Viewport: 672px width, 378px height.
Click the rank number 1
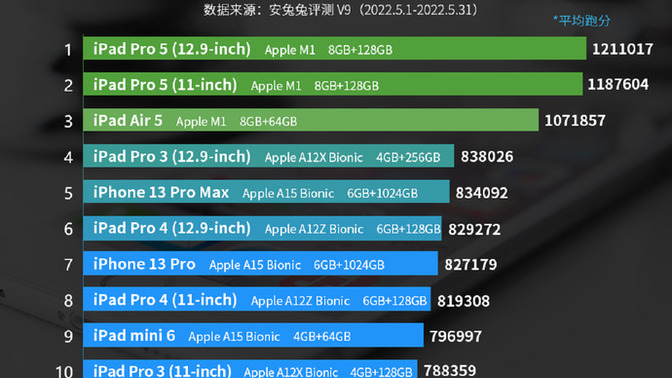68,50
